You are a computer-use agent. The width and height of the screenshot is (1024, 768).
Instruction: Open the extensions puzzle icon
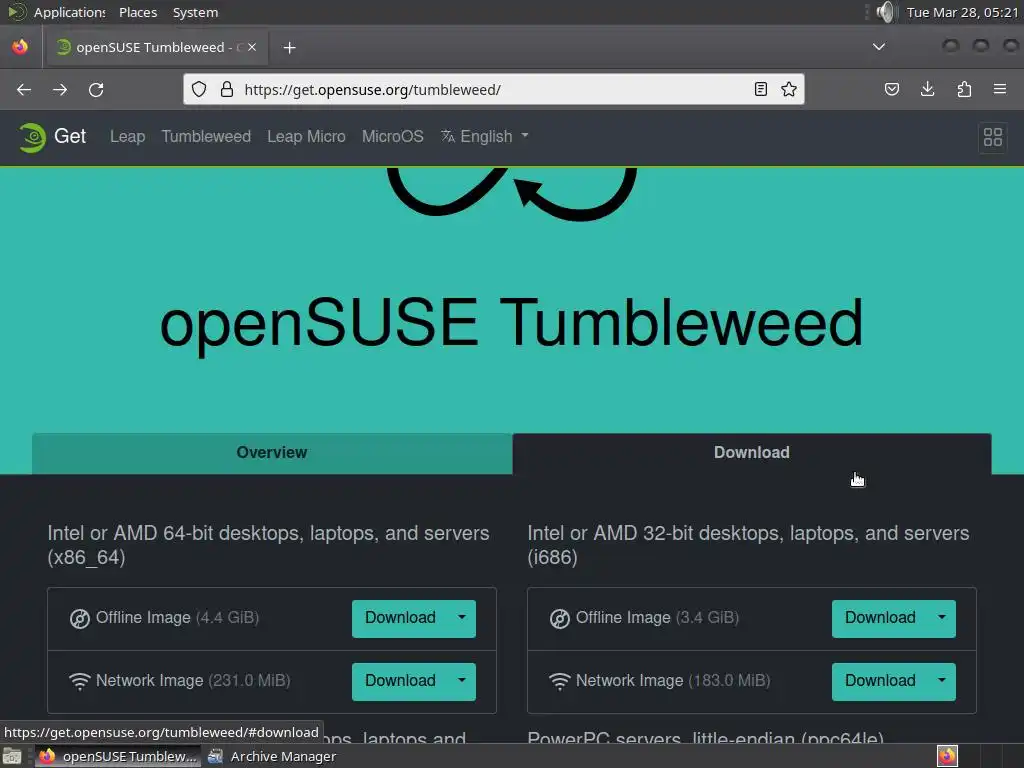pos(964,89)
